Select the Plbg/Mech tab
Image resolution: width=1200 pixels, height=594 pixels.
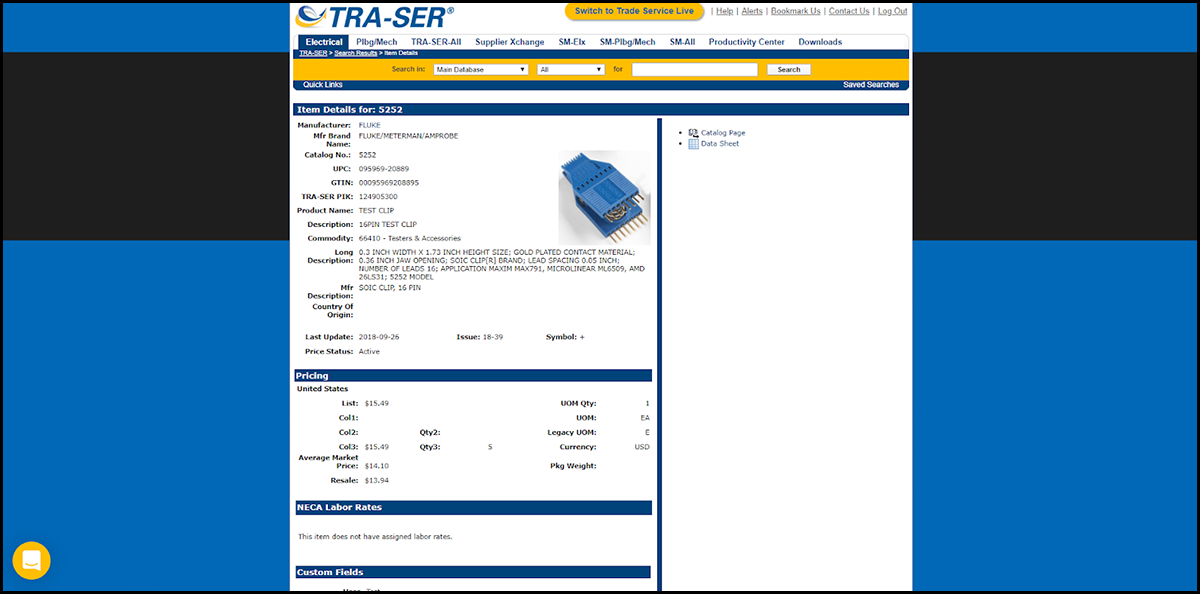point(376,42)
